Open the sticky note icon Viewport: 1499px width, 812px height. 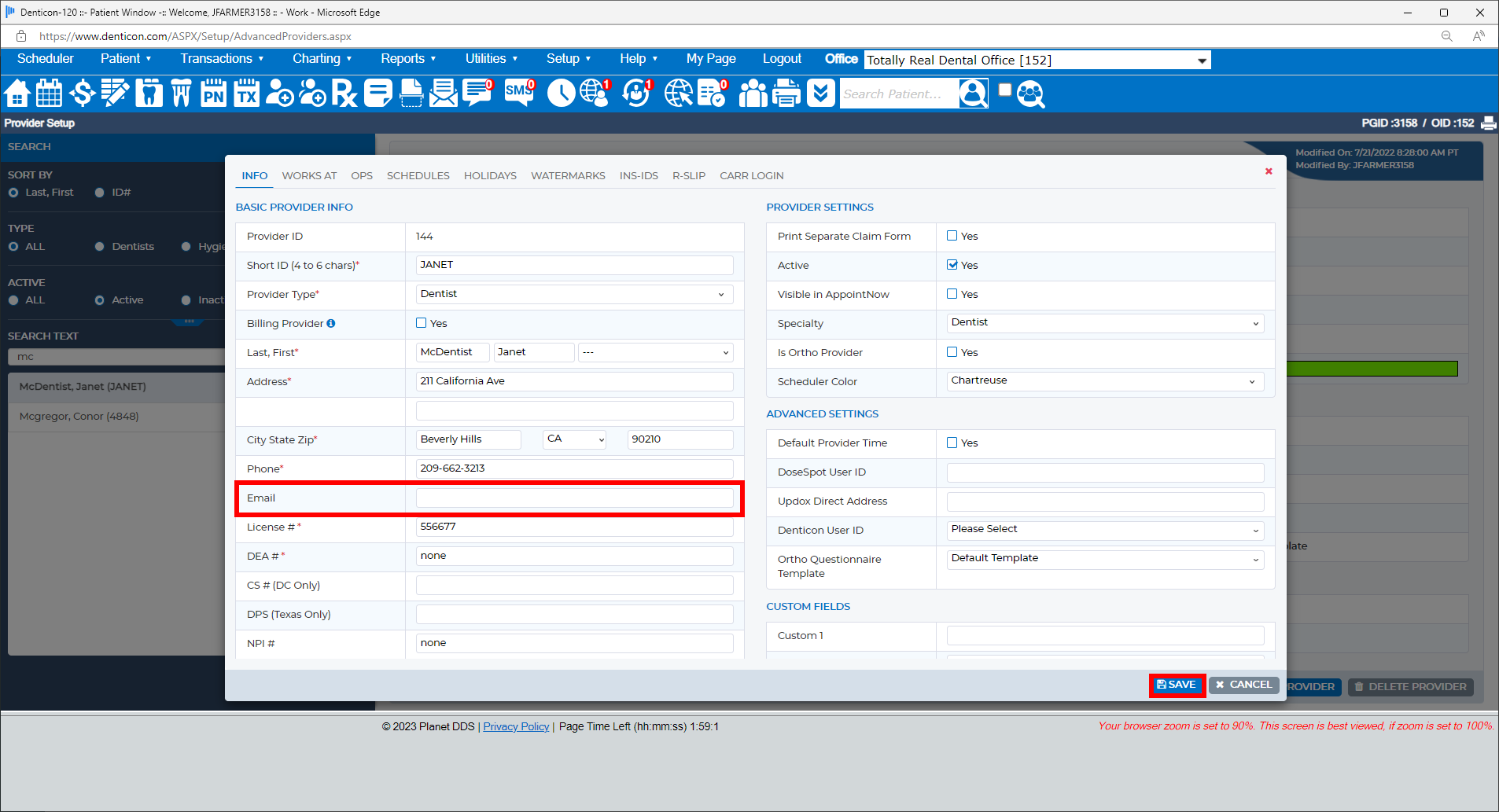click(x=378, y=94)
